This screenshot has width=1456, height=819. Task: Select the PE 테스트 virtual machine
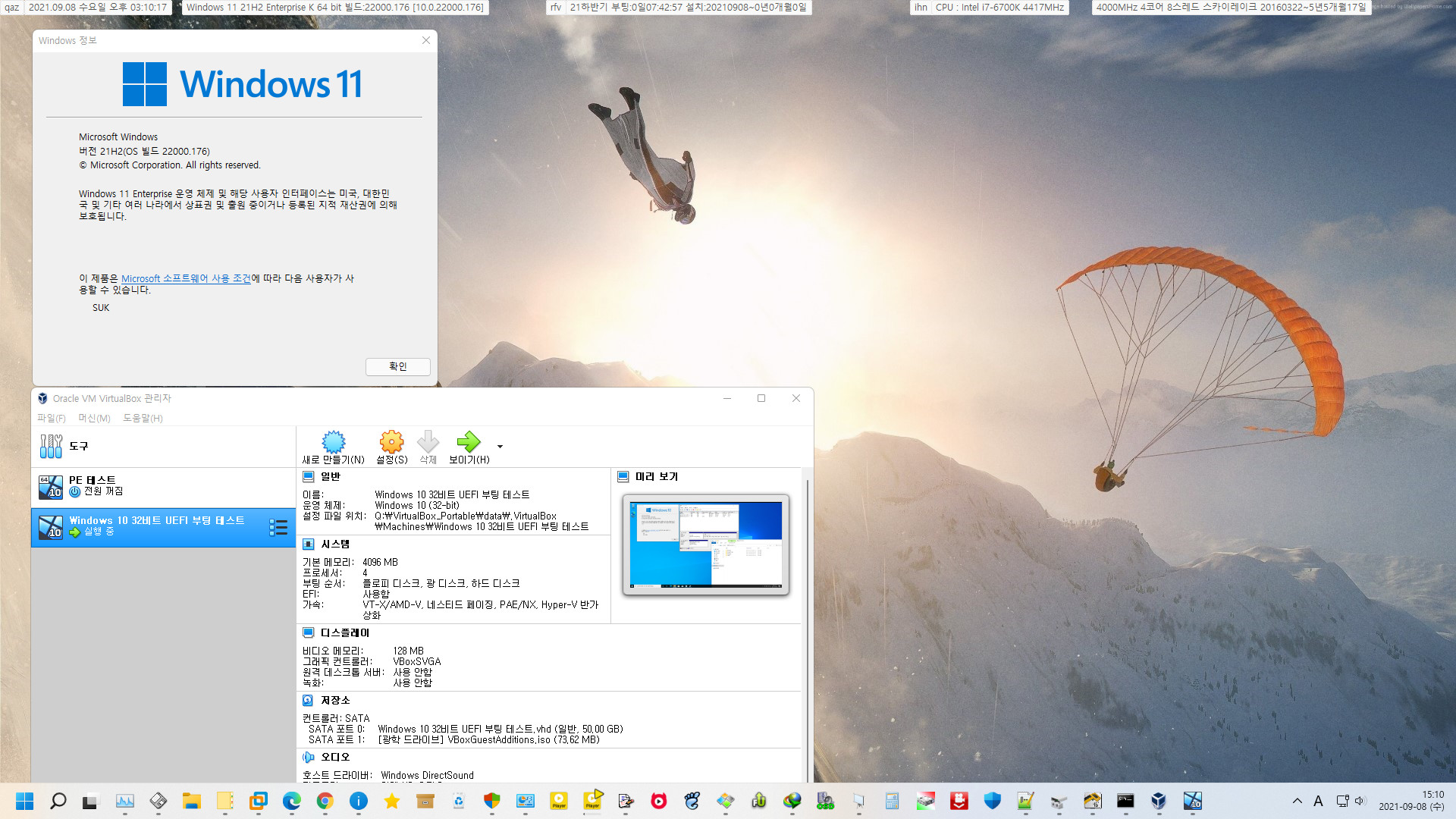[163, 487]
